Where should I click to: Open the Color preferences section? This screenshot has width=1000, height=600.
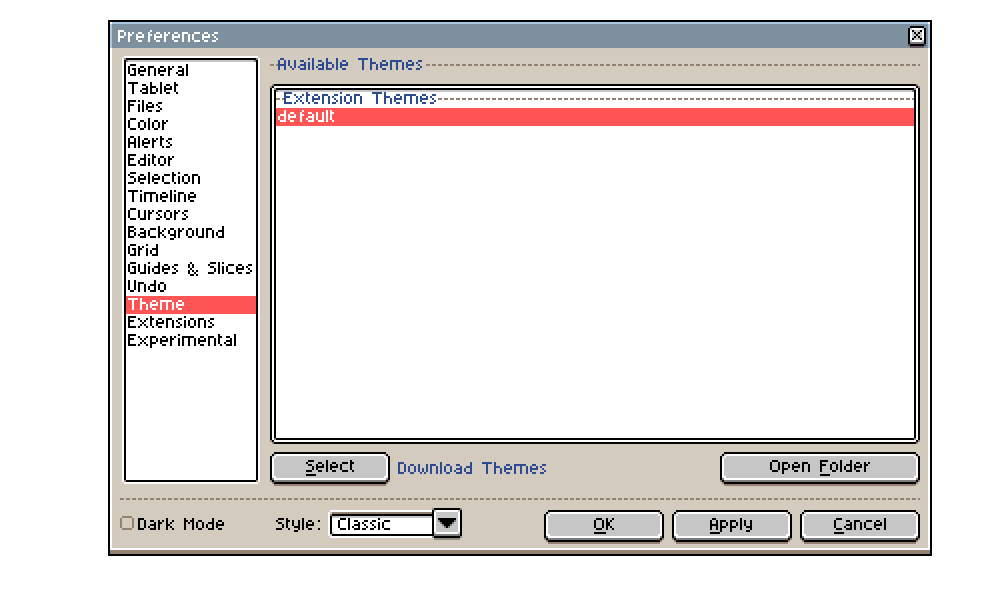pos(191,124)
